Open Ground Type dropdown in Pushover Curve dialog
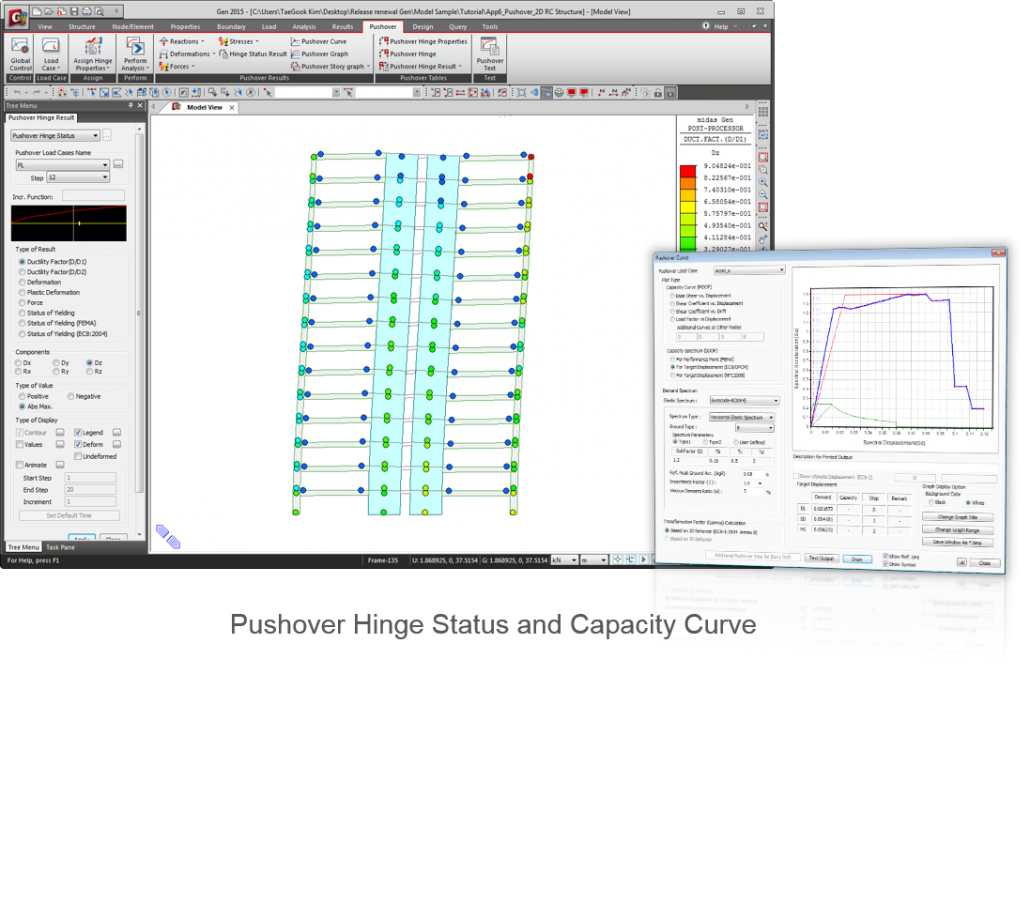The width and height of the screenshot is (1030, 919). pyautogui.click(x=754, y=428)
